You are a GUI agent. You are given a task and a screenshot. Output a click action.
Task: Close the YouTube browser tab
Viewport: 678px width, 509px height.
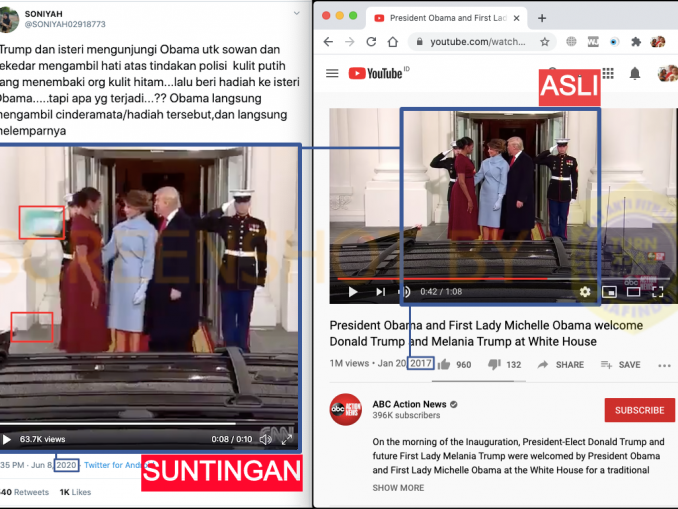click(x=516, y=18)
